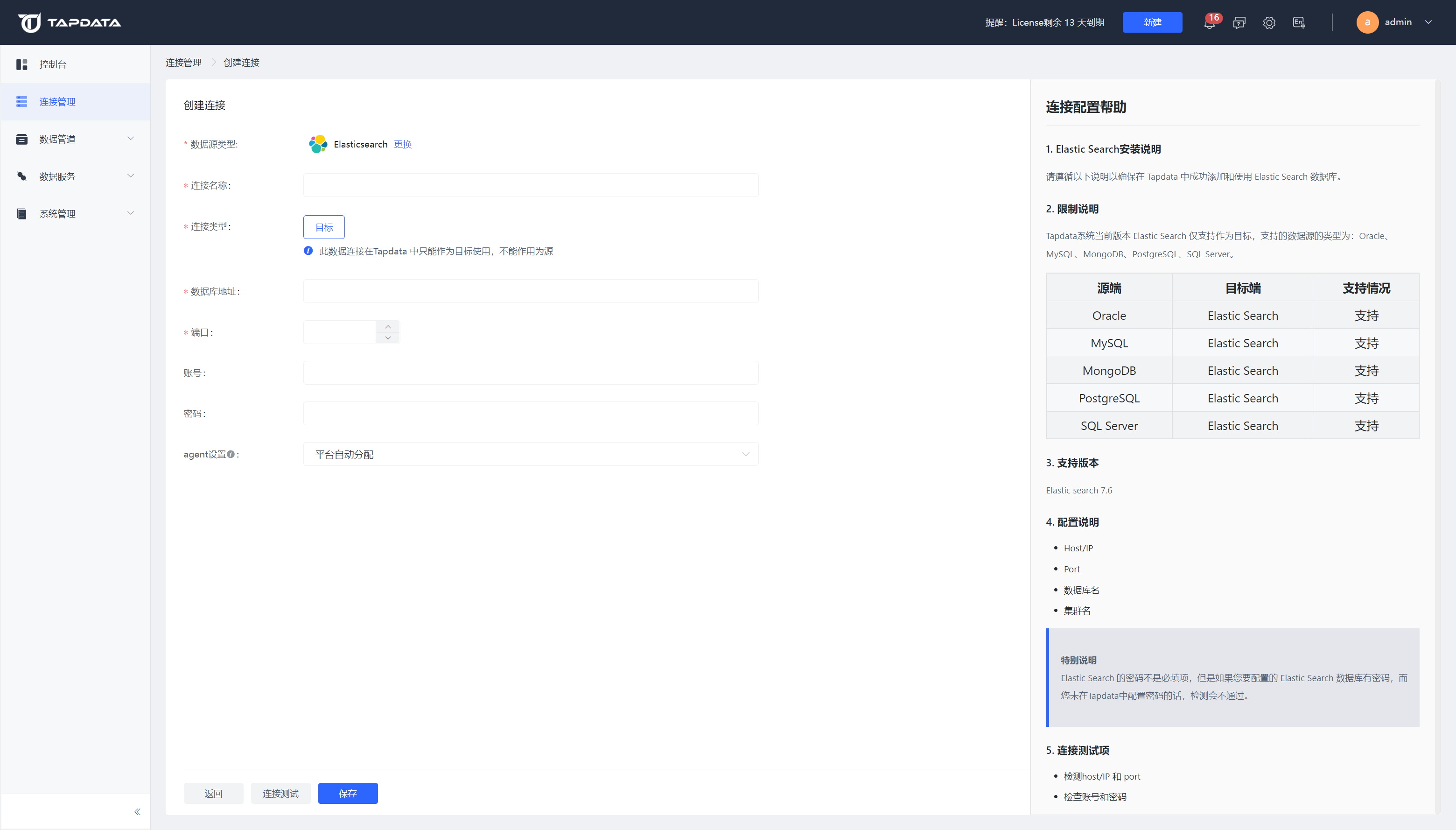Screen dimensions: 1456x830
Task: Click the 保存 button
Action: (348, 794)
